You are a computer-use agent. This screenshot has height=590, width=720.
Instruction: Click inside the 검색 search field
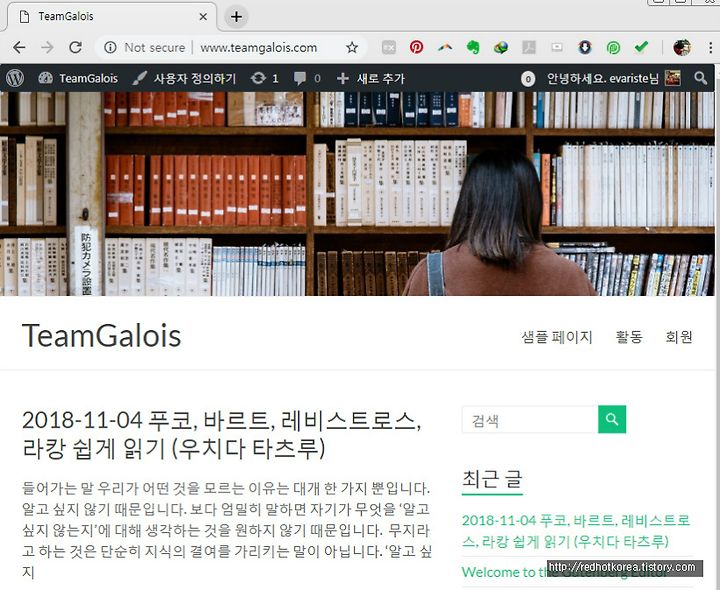530,420
